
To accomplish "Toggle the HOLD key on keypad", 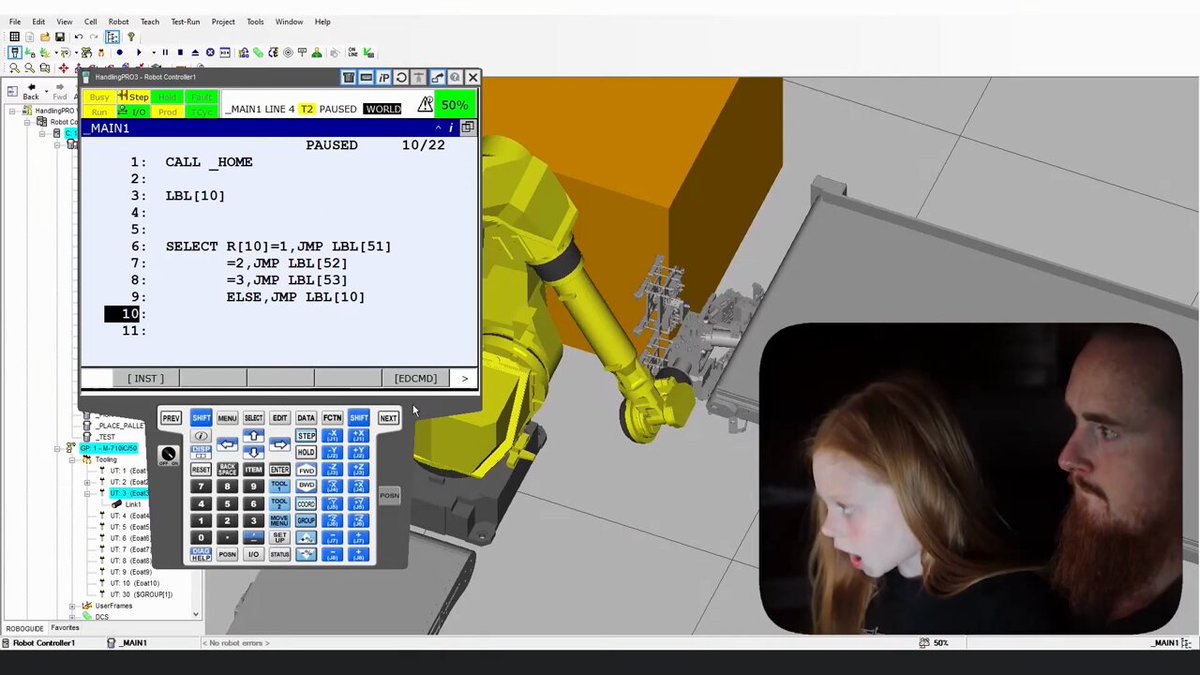I will 306,452.
